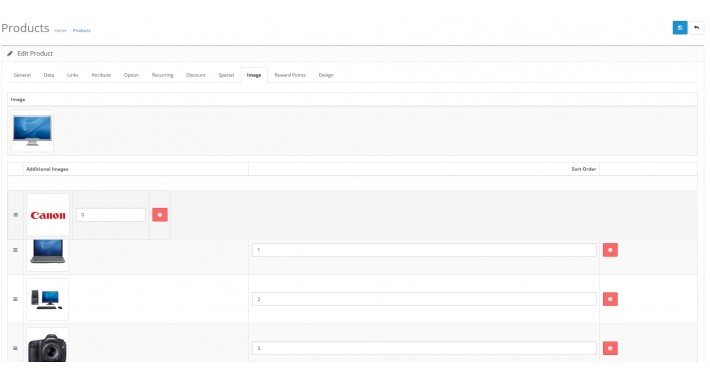Click the blue save icon button
This screenshot has width=710, height=380.
[680, 28]
